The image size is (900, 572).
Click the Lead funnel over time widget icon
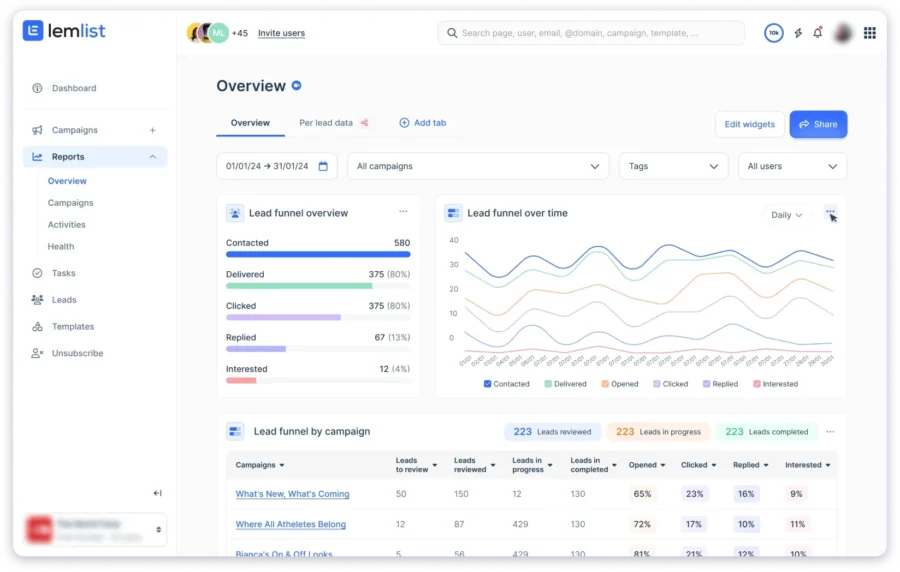click(x=453, y=213)
